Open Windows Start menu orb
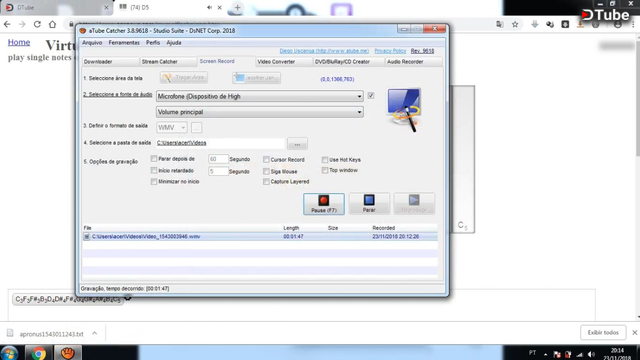This screenshot has height=360, width=640. (9, 353)
